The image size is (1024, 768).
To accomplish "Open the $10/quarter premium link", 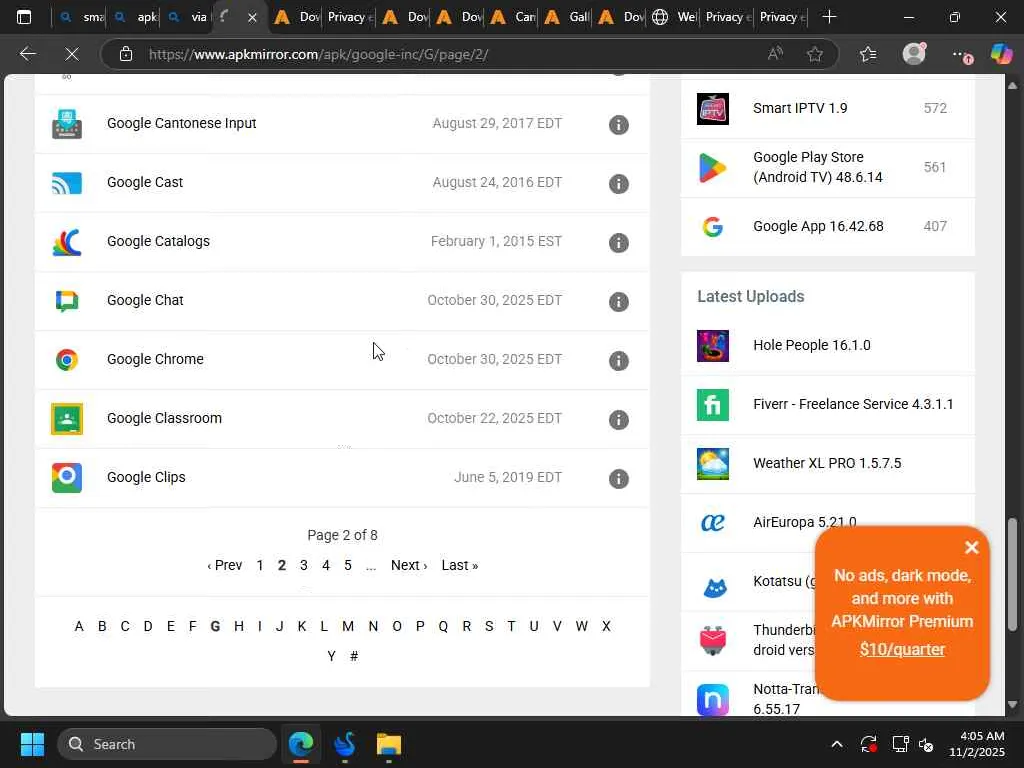I will pyautogui.click(x=902, y=649).
